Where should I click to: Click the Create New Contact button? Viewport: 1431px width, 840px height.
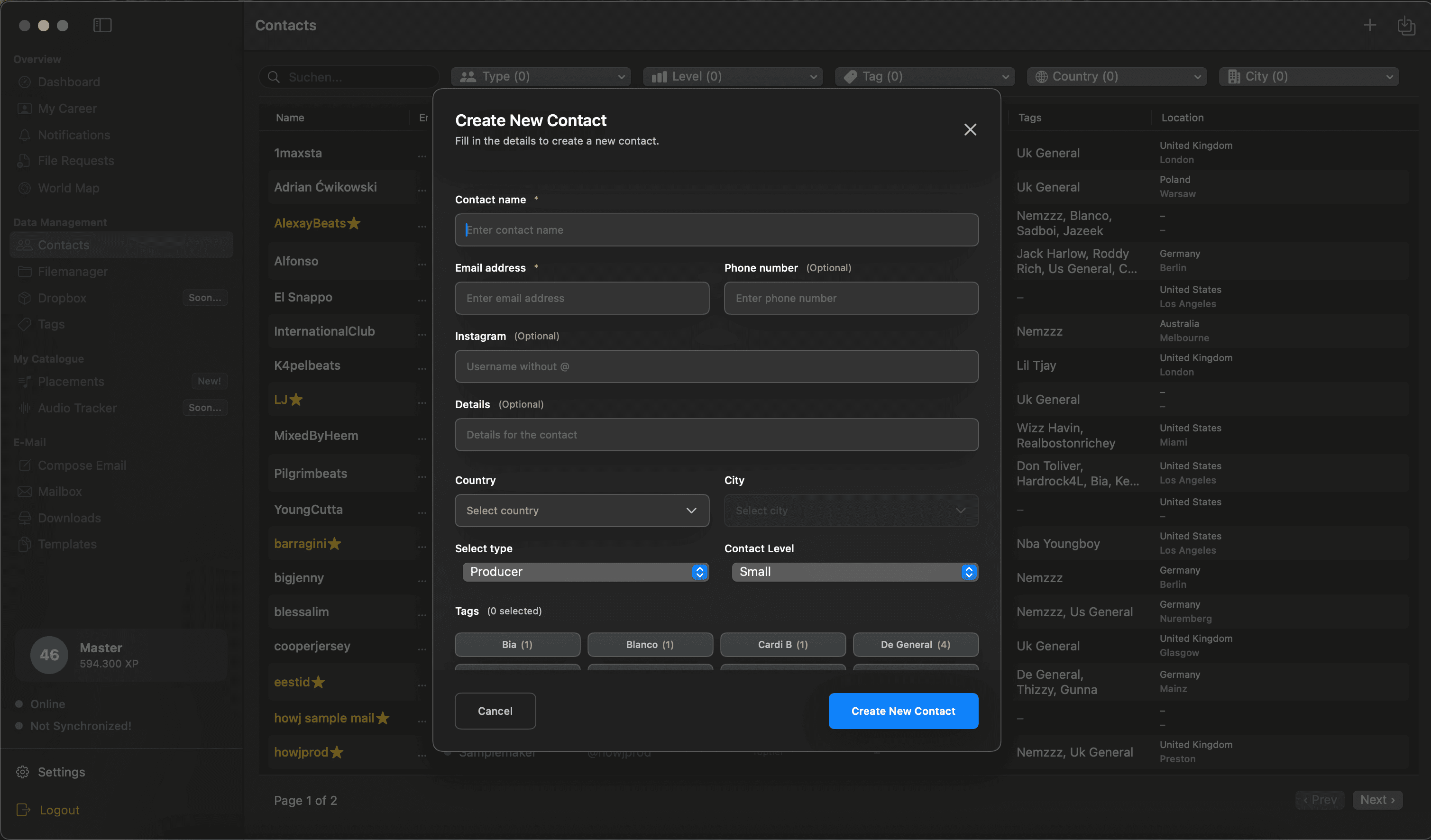coord(903,711)
